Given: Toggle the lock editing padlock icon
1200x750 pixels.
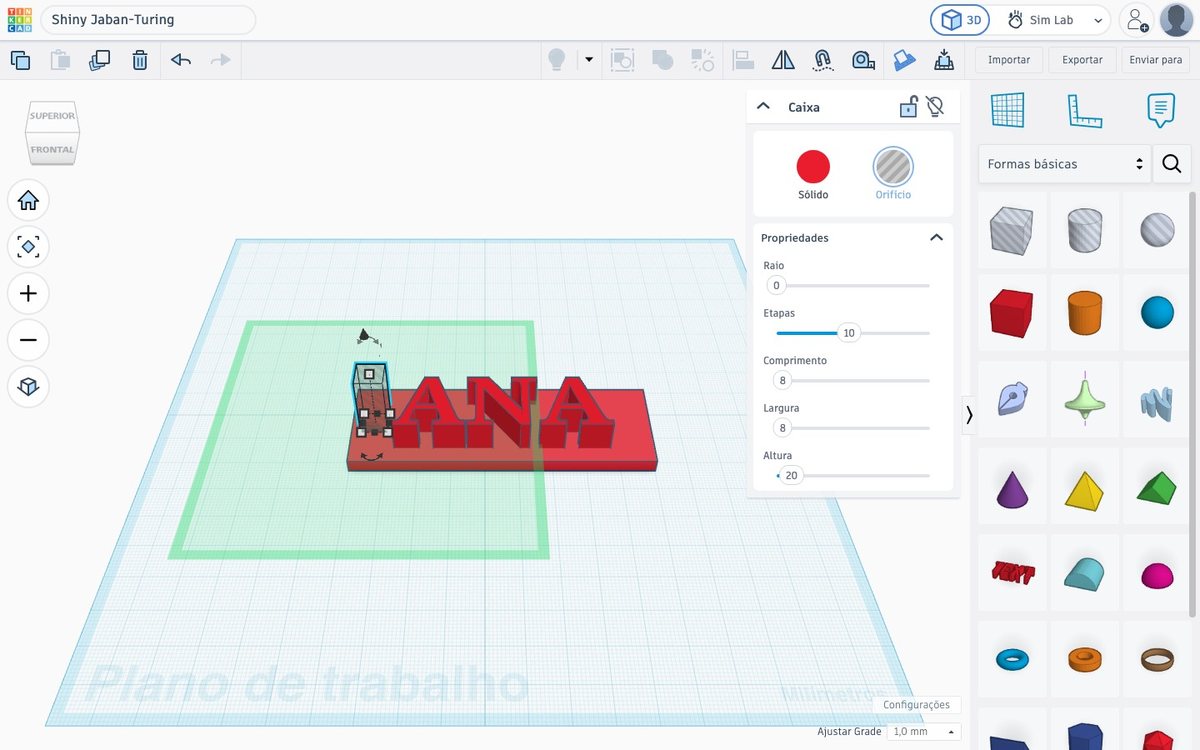Looking at the screenshot, I should 908,106.
